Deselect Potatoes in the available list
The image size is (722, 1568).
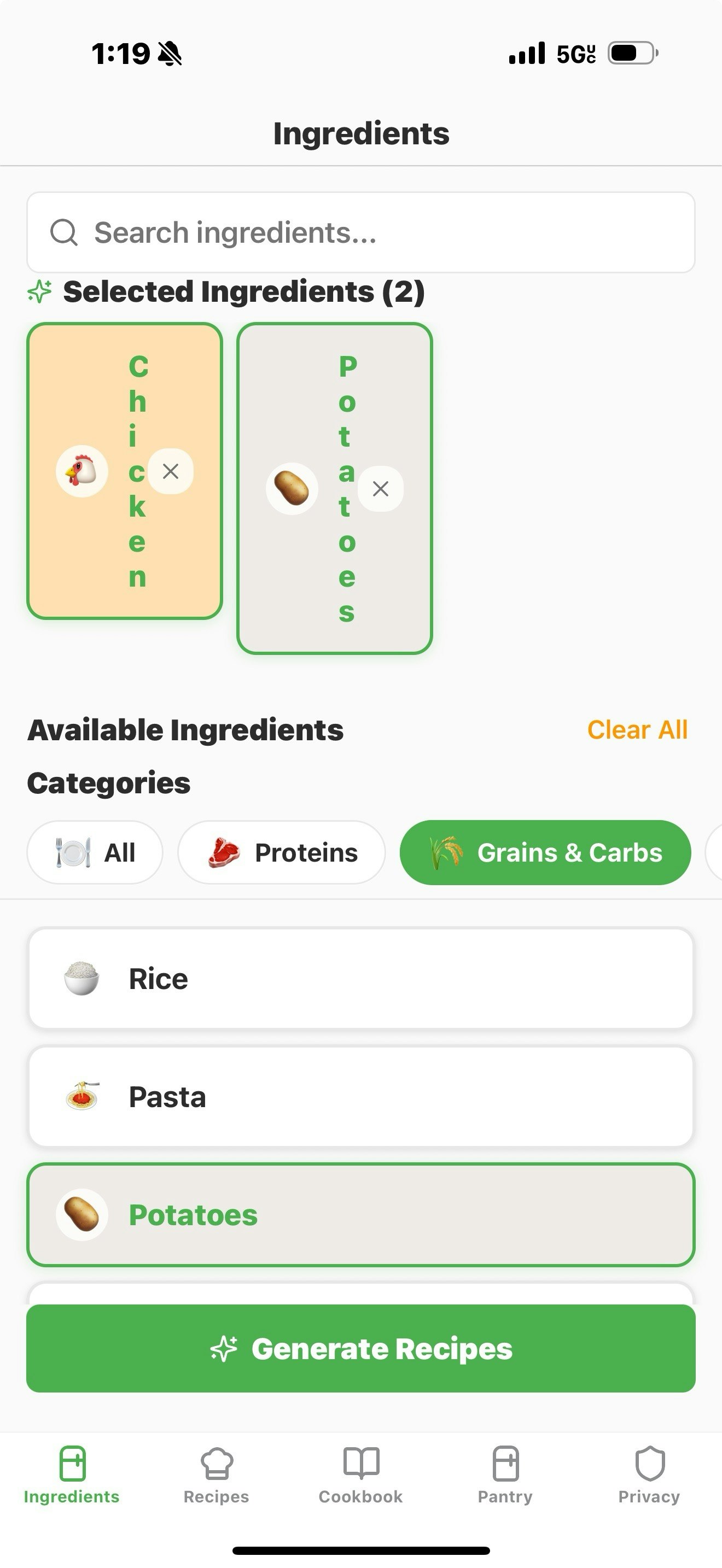coord(361,1215)
